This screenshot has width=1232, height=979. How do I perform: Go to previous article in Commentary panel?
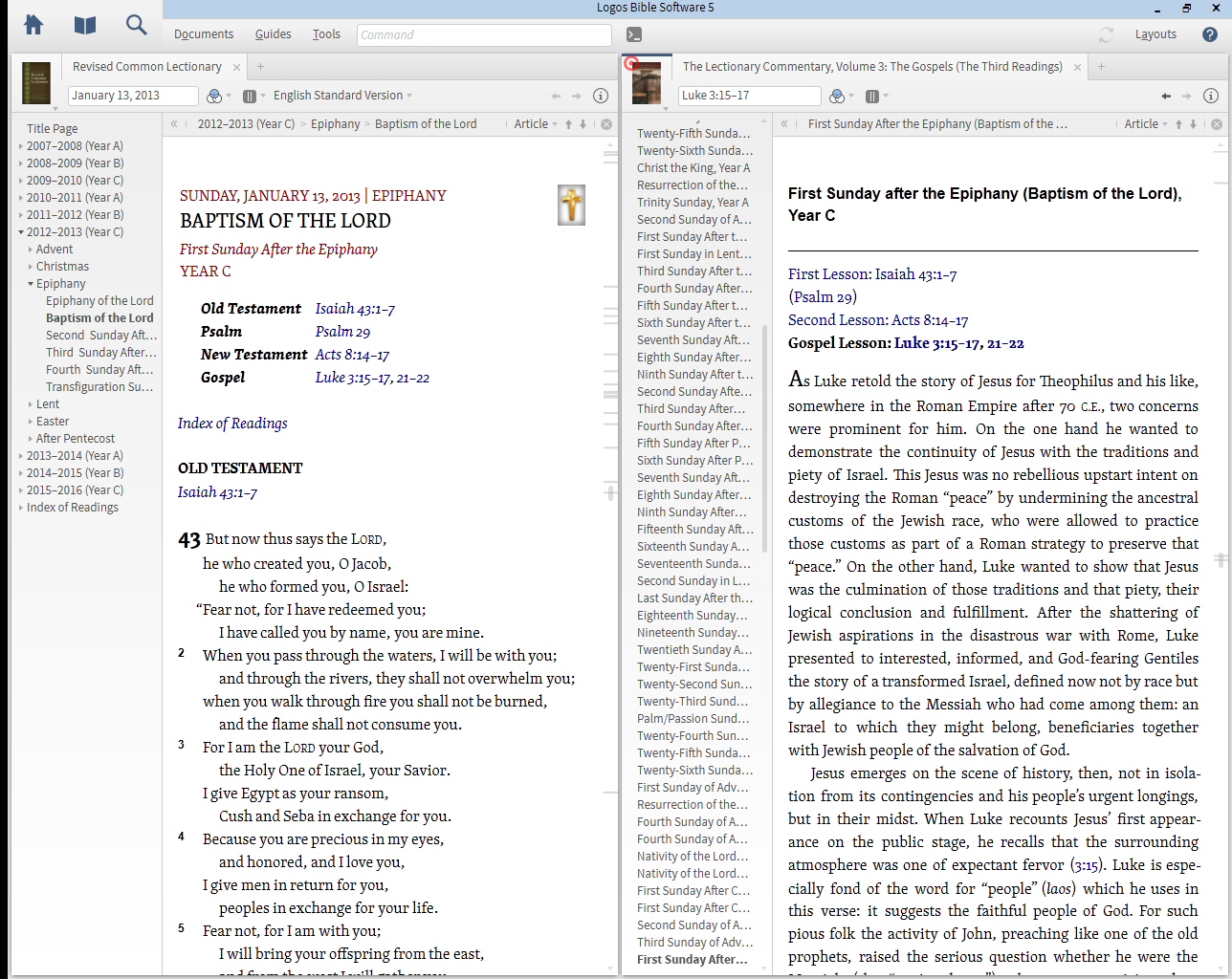1178,124
